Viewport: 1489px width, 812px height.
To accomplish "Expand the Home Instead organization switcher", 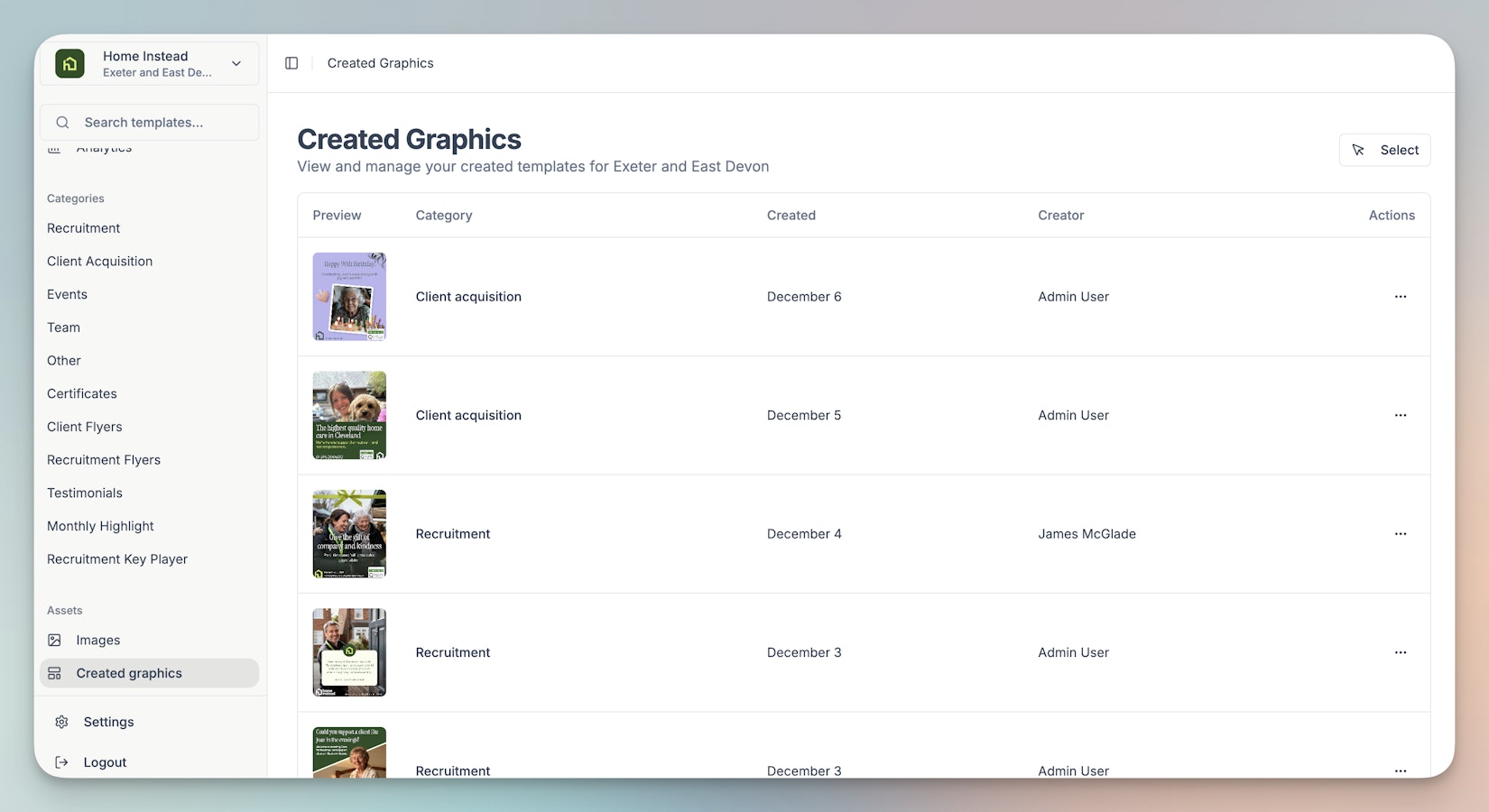I will click(236, 64).
